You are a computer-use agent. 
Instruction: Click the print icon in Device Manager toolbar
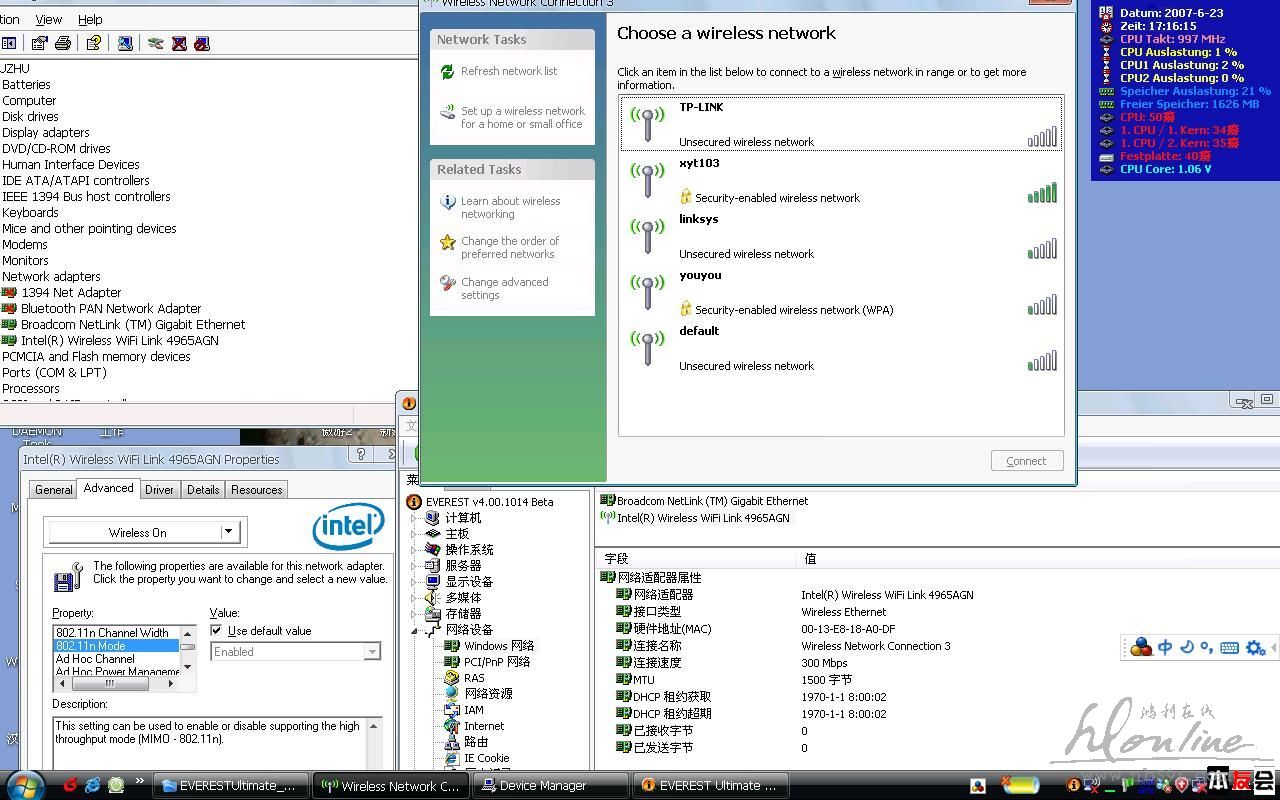point(63,43)
